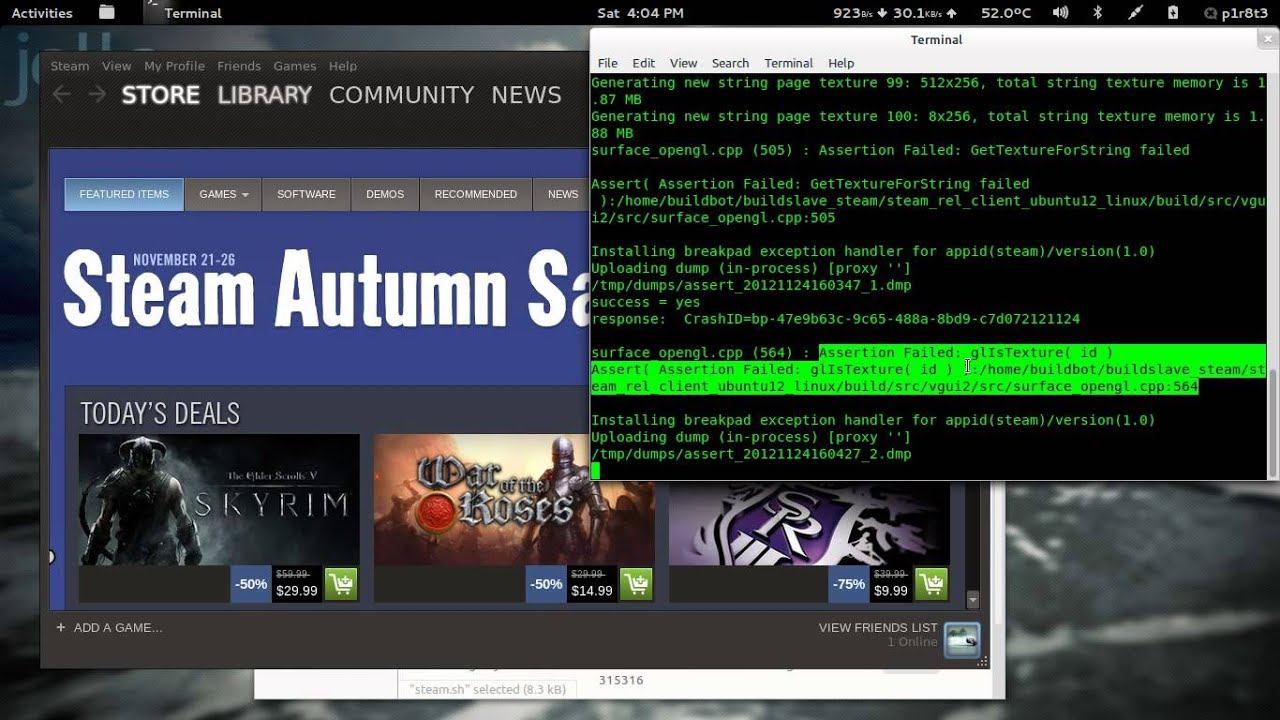Viewport: 1280px width, 720px height.
Task: Click the plus icon beside Add a Game
Action: coord(61,627)
